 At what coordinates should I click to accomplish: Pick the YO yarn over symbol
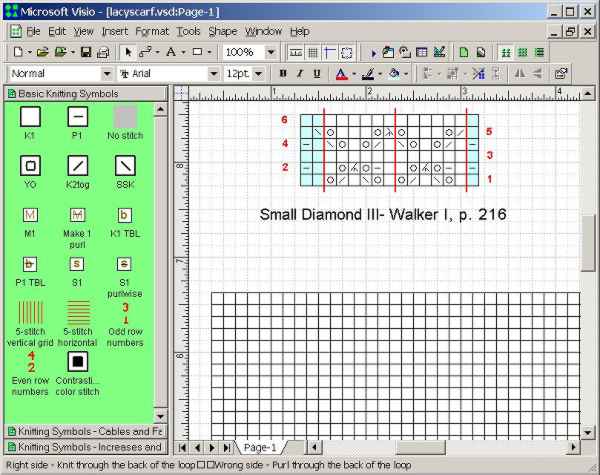click(x=30, y=165)
